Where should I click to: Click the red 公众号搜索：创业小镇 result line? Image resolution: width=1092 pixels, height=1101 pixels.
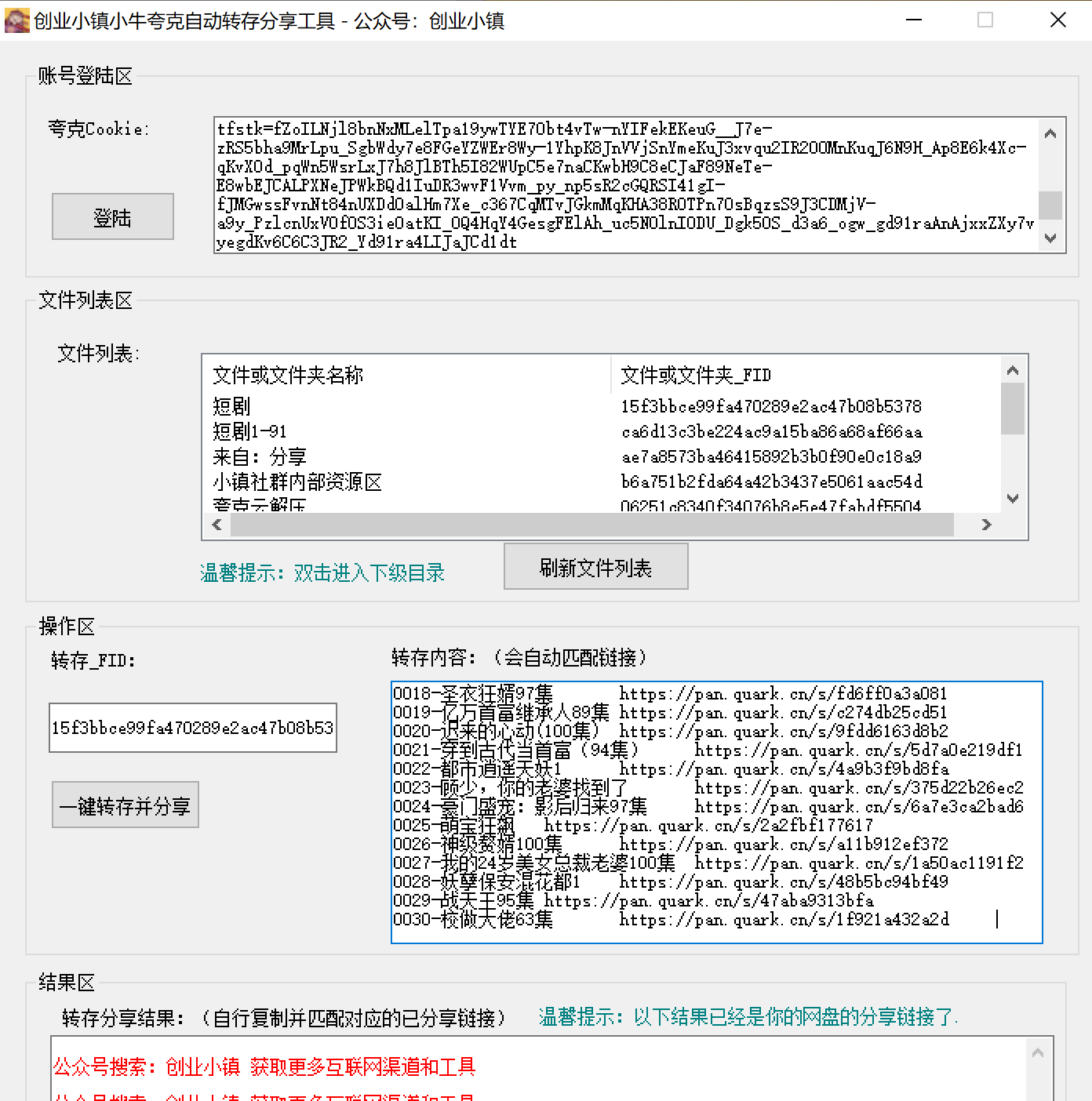[264, 1067]
